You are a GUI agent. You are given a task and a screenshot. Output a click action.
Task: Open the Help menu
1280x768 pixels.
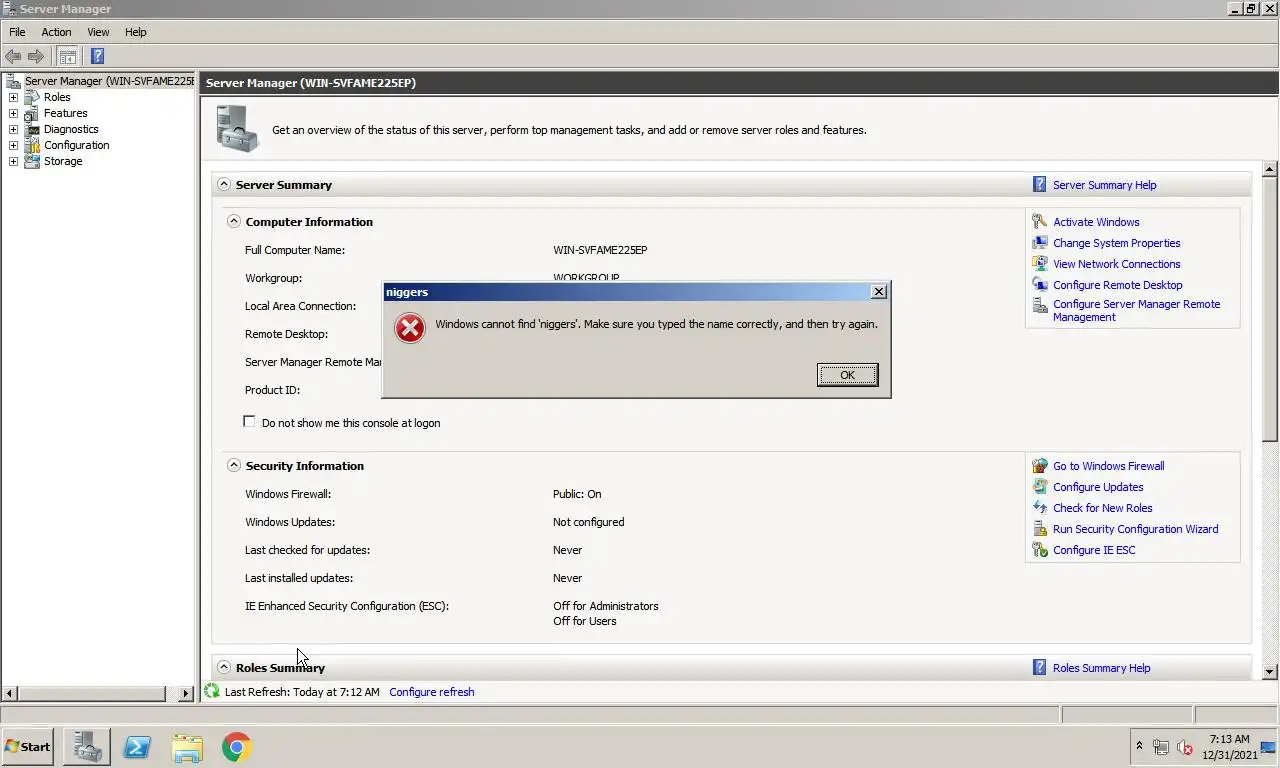(x=135, y=32)
